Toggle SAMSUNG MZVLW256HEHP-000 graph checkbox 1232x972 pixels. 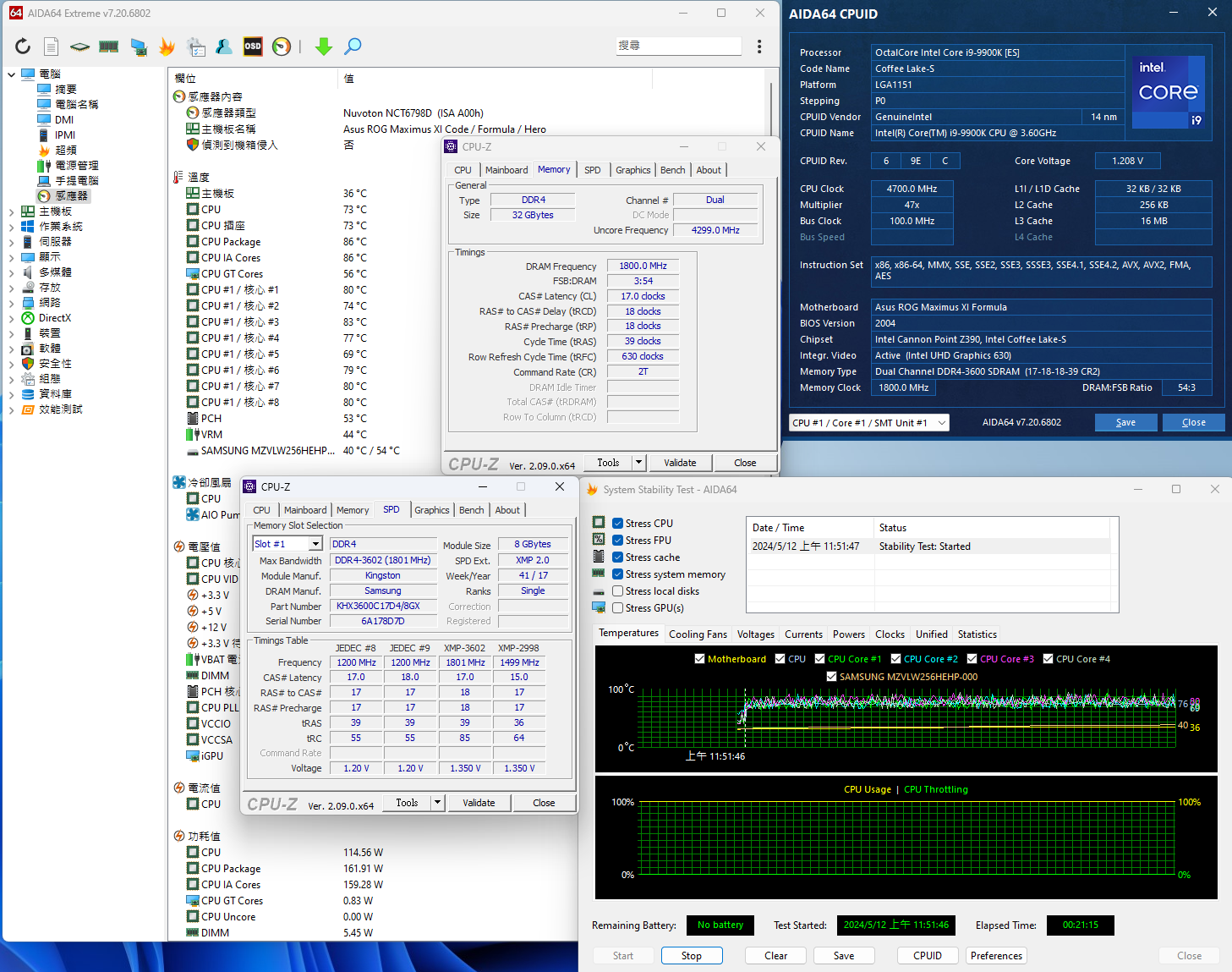click(x=831, y=676)
